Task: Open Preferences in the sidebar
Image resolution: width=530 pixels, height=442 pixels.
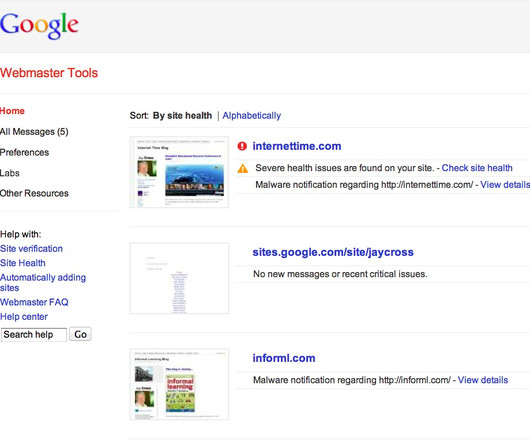Action: click(24, 152)
